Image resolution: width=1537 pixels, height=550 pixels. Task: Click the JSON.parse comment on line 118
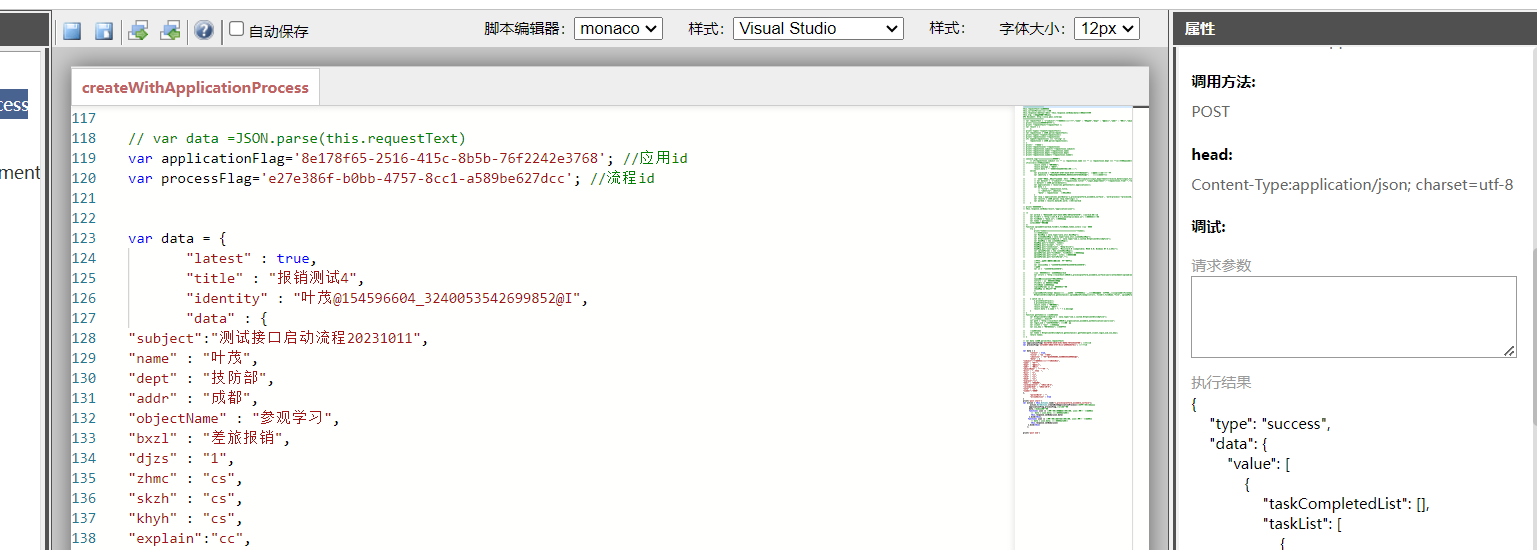[297, 138]
